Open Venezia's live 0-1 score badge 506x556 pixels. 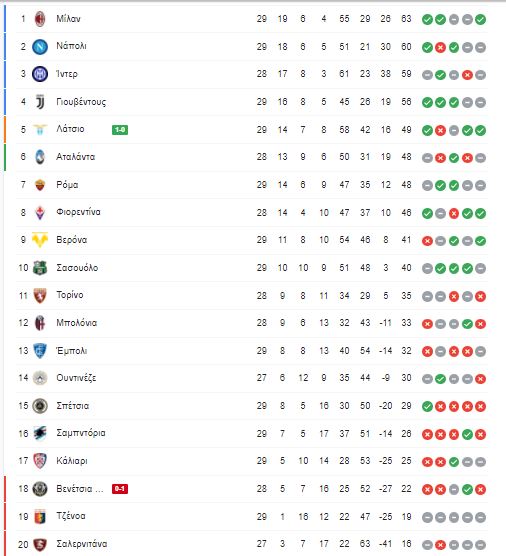(120, 489)
